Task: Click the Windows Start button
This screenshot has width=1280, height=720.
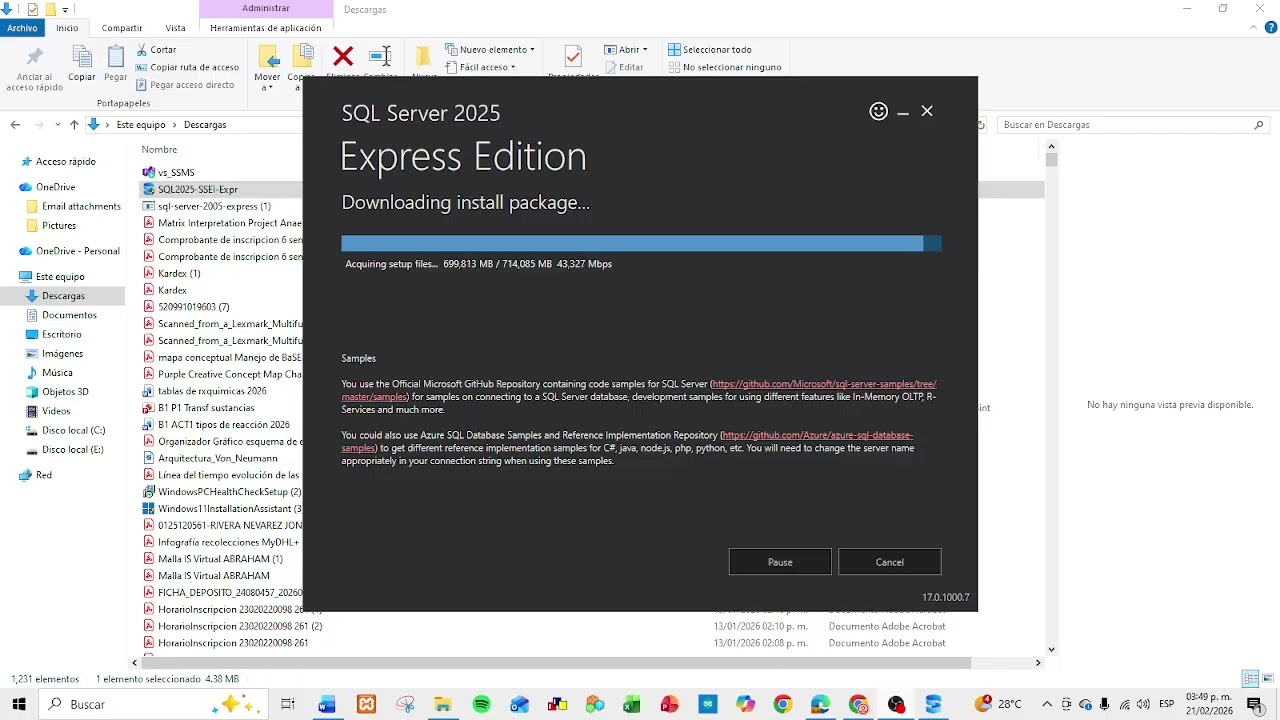Action: (19, 704)
